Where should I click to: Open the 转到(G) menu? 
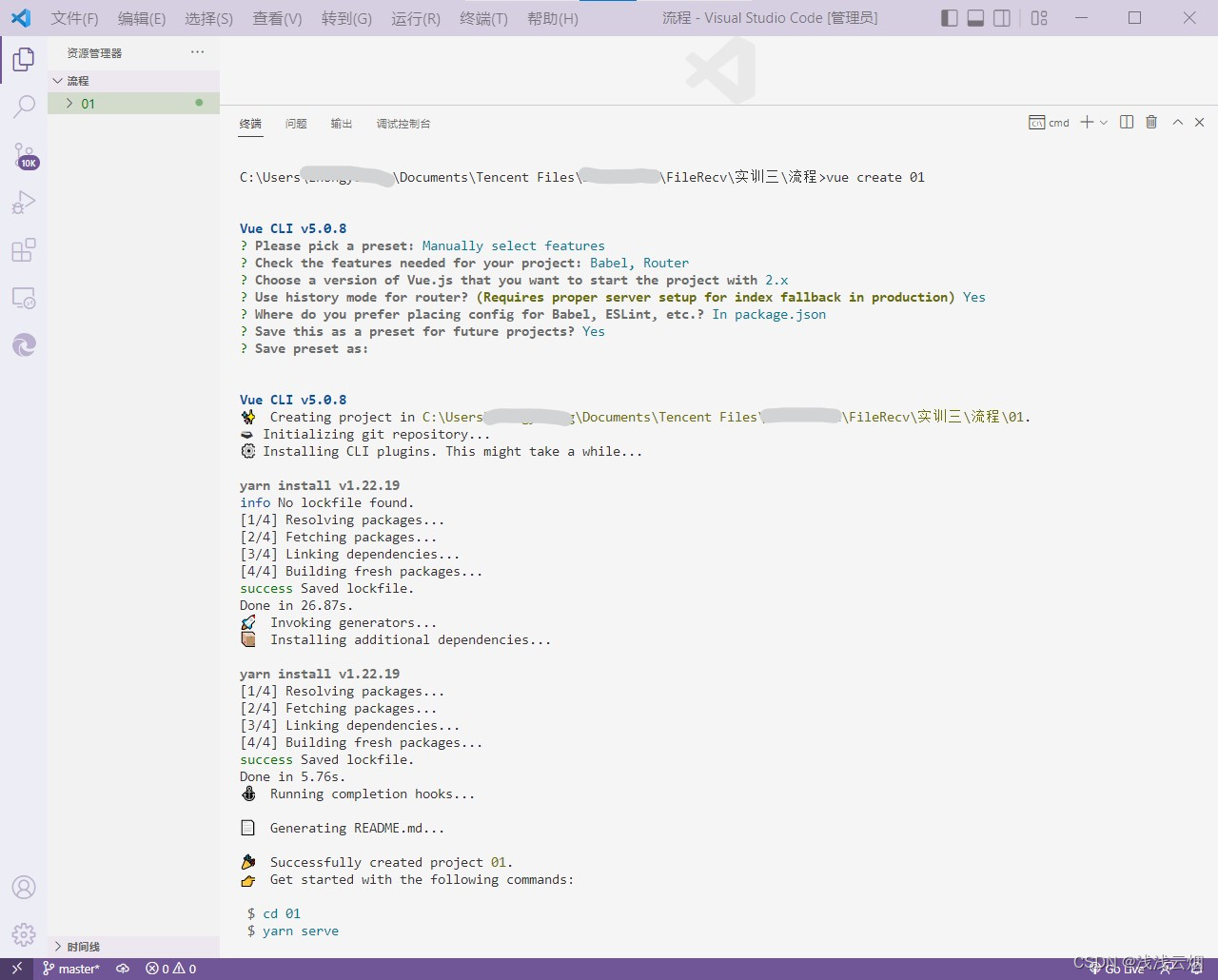coord(346,18)
